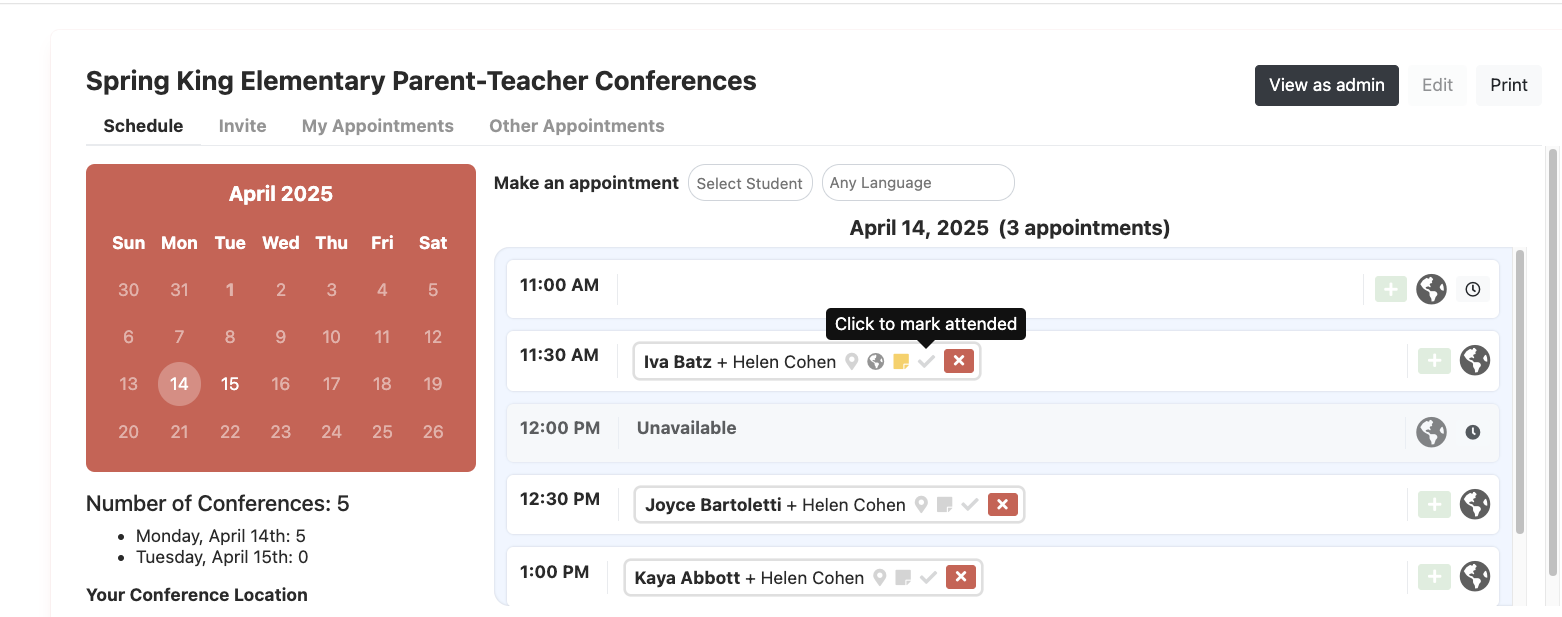Click the yellow note icon for Iva Batz

point(901,362)
